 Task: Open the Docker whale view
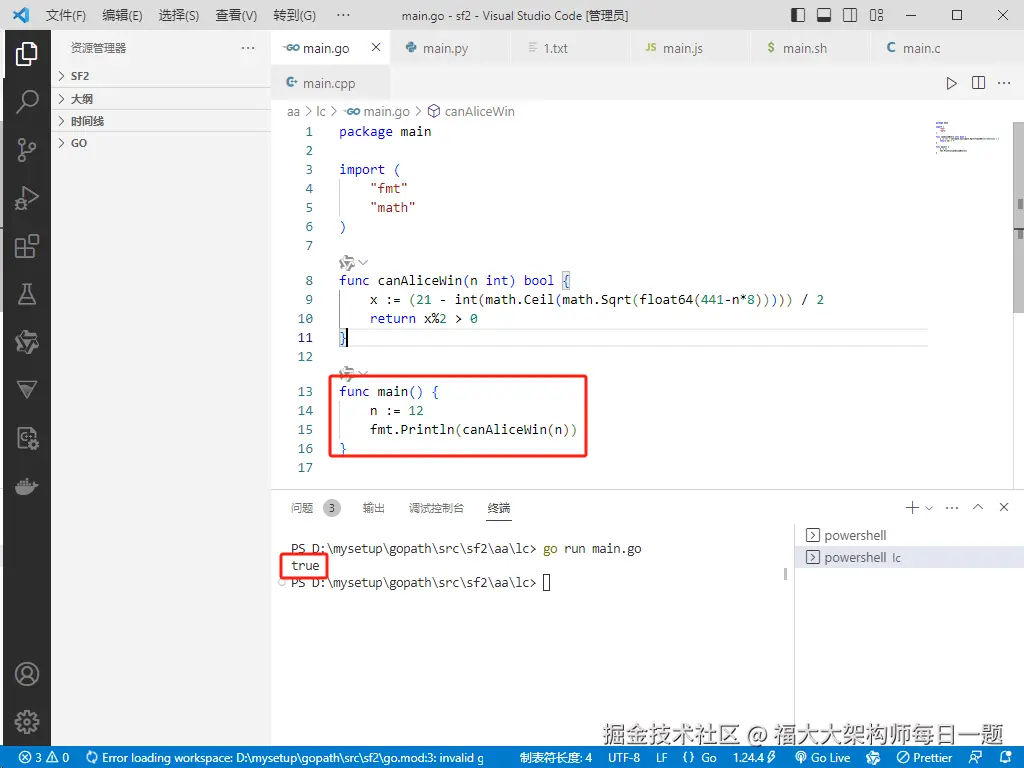click(x=27, y=487)
